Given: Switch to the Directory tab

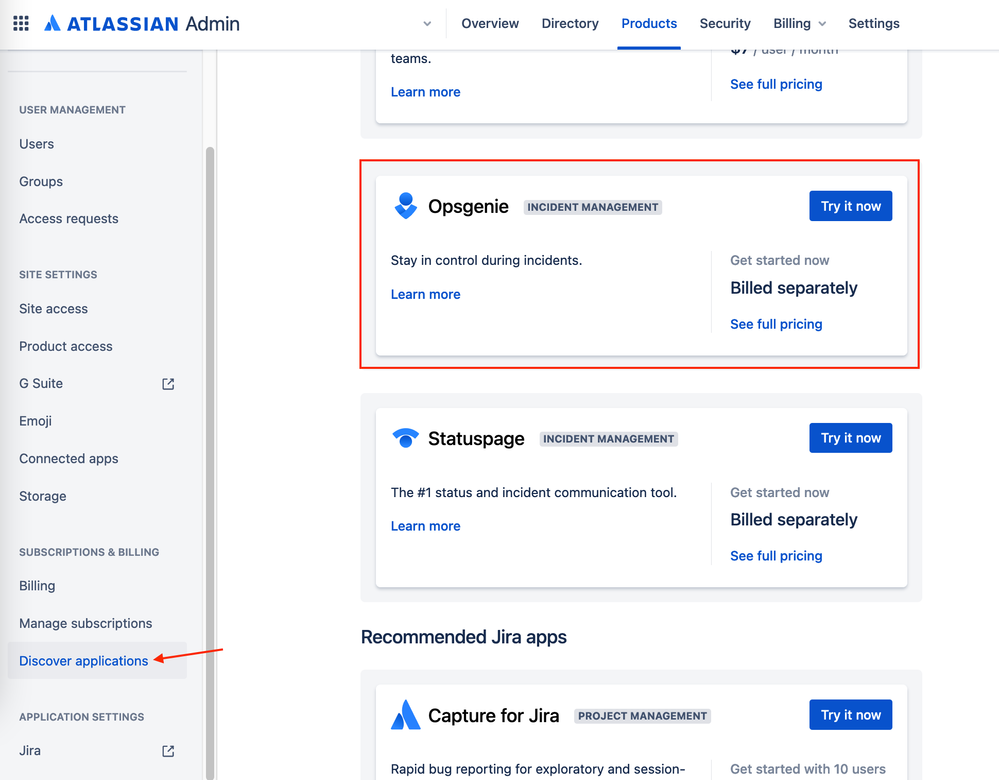Looking at the screenshot, I should click(570, 24).
